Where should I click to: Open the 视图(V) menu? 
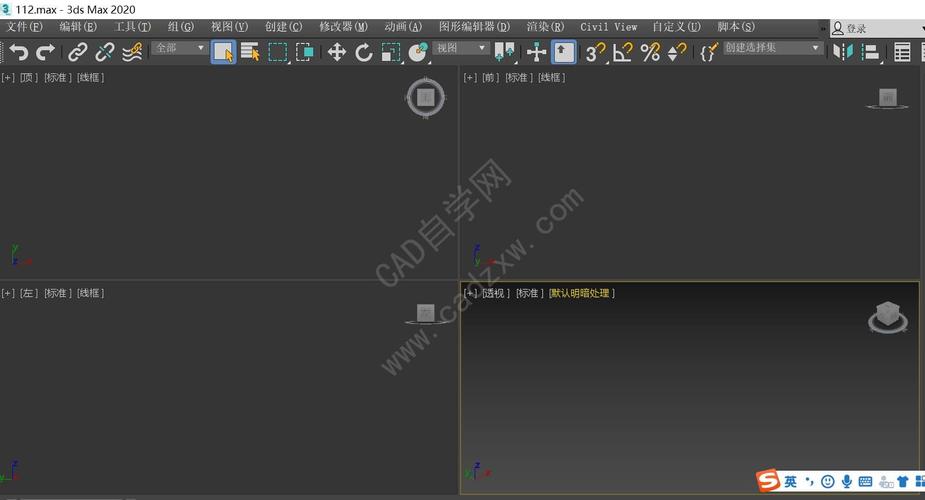tap(229, 27)
